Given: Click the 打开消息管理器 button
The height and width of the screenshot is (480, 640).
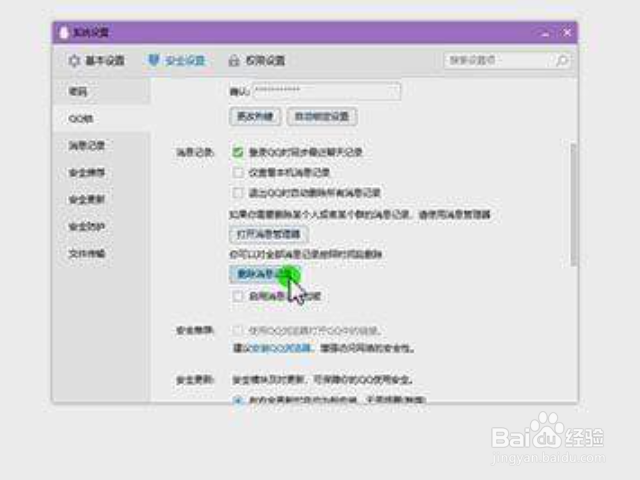Looking at the screenshot, I should click(x=269, y=234).
